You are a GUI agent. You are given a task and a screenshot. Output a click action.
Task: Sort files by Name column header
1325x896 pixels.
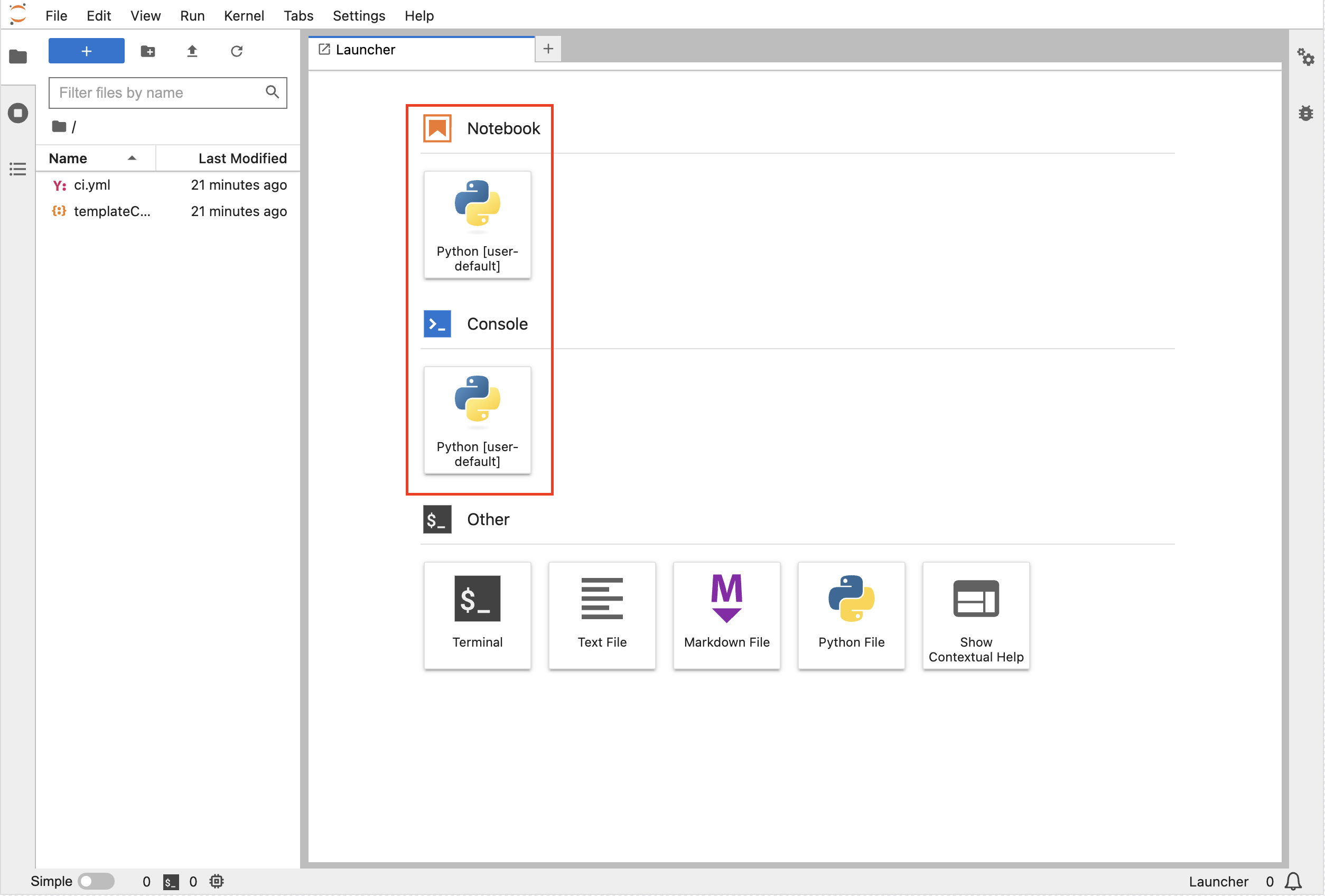96,158
